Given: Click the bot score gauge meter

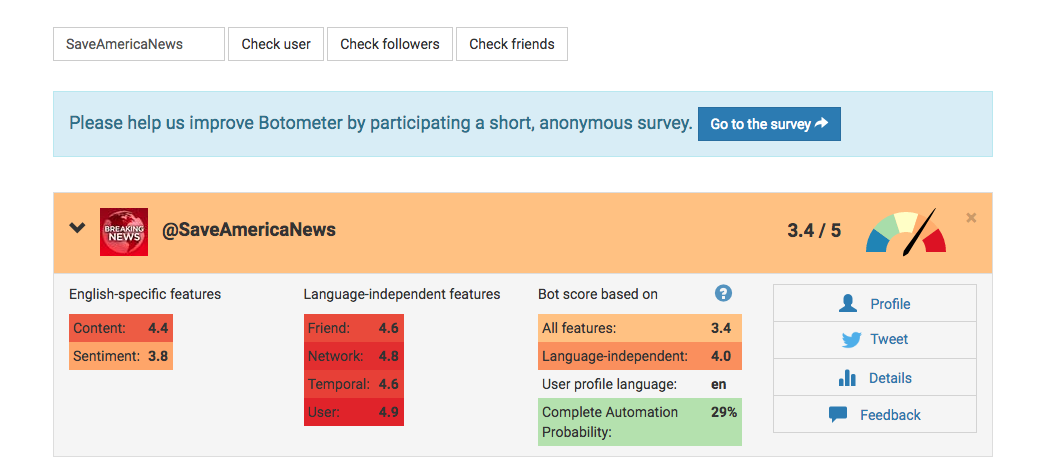Looking at the screenshot, I should (x=905, y=232).
